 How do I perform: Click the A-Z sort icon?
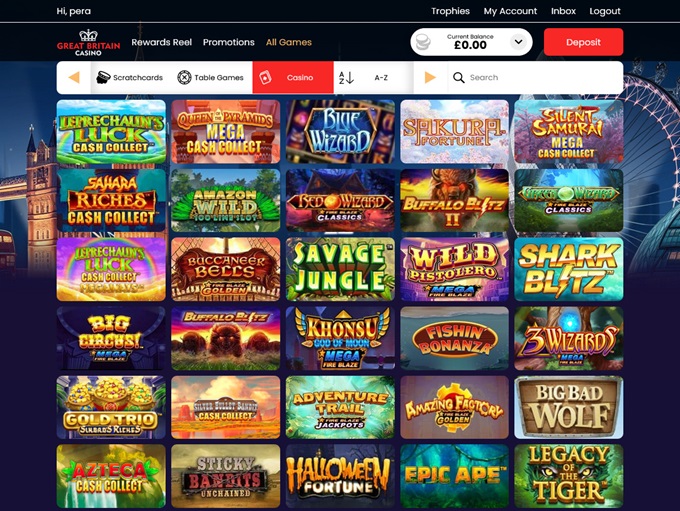pyautogui.click(x=346, y=78)
